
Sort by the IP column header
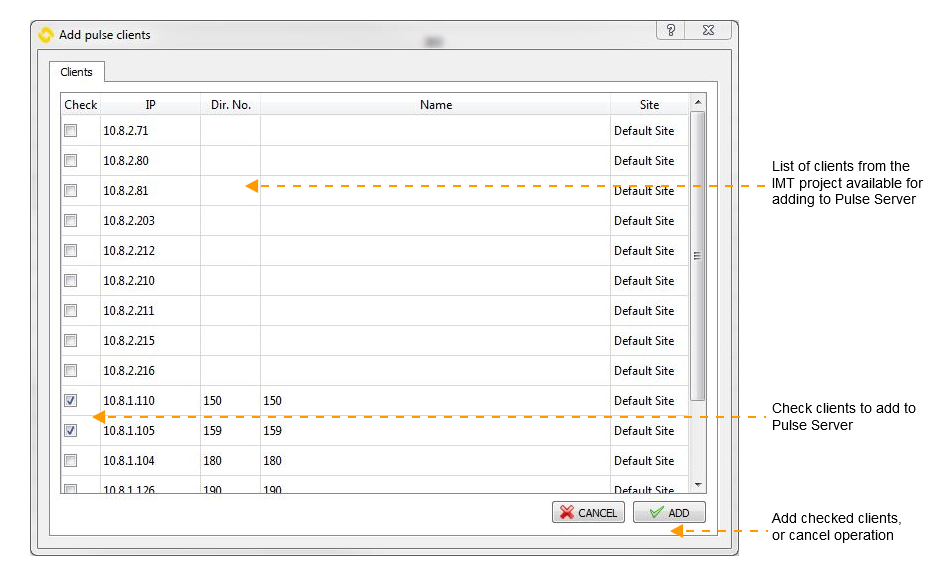[150, 105]
